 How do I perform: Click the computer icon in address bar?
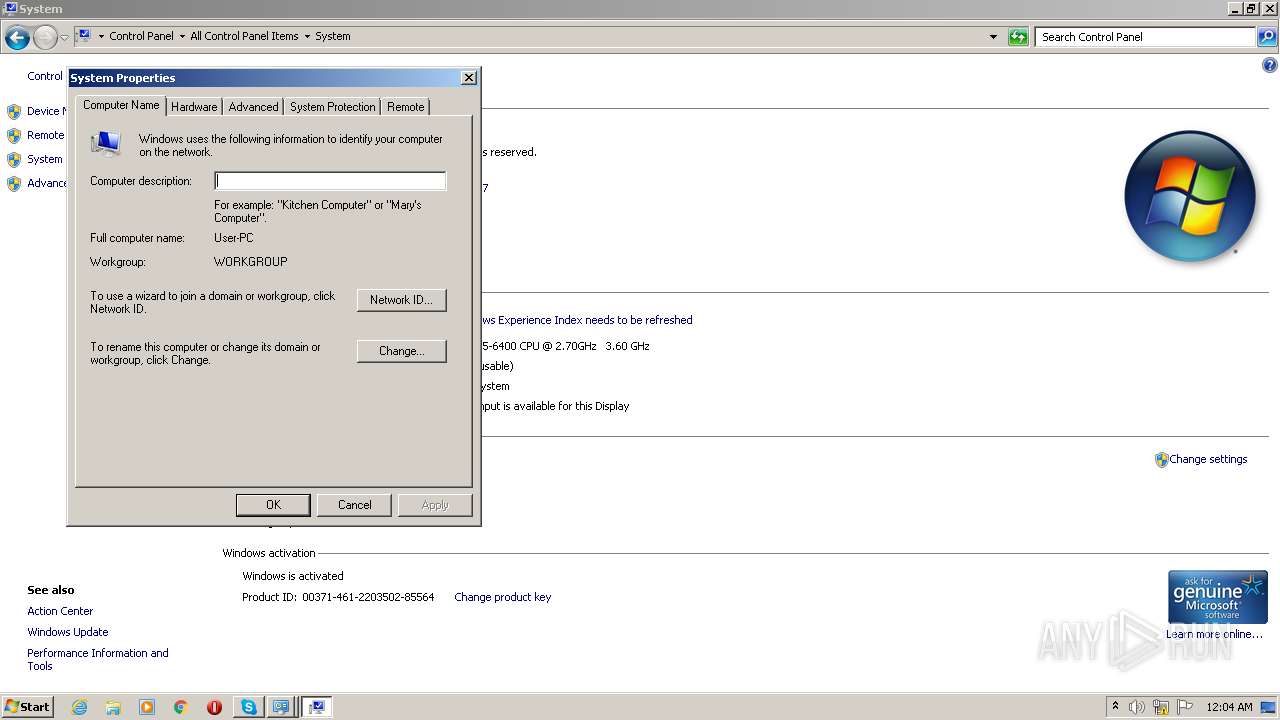point(85,36)
